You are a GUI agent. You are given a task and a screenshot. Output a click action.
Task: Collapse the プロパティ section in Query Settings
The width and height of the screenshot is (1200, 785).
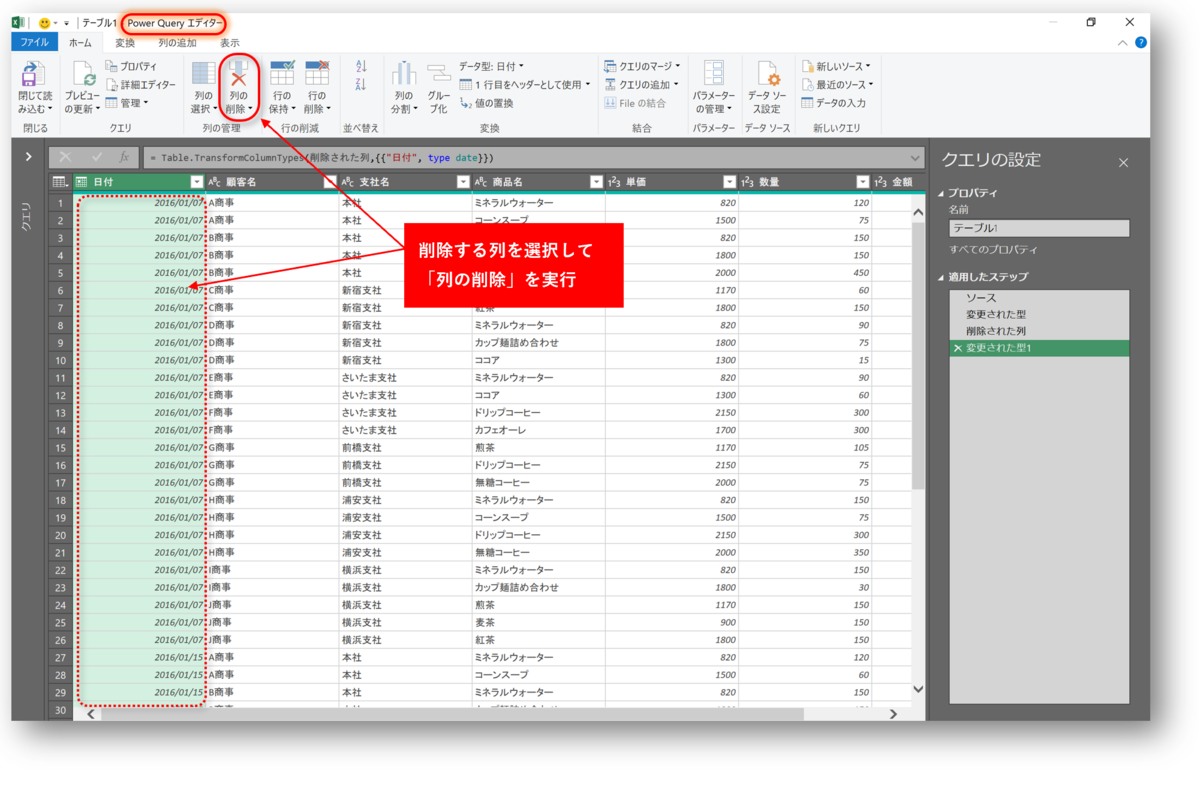(941, 194)
